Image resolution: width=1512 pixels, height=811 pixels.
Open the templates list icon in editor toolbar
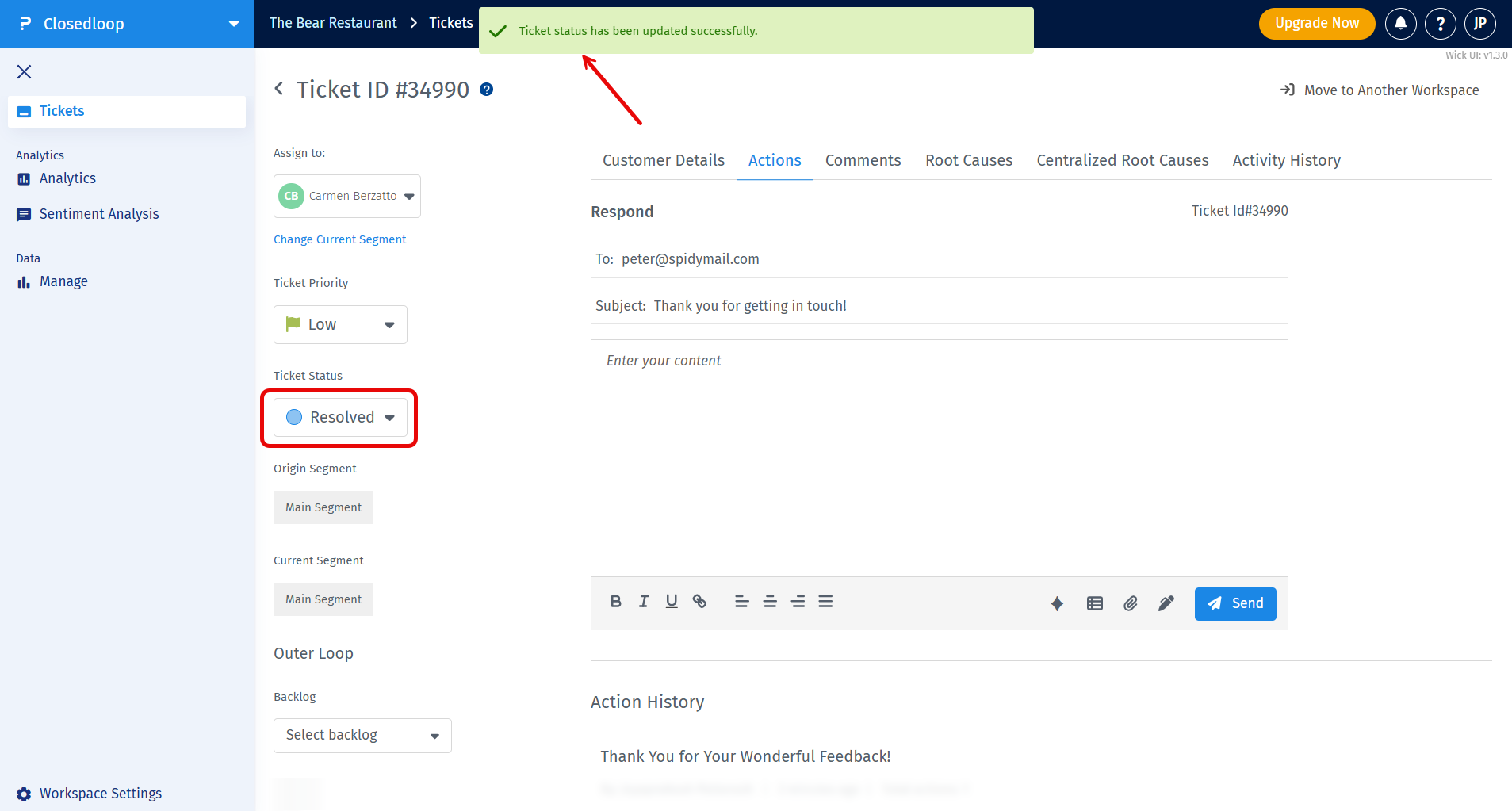click(1095, 604)
